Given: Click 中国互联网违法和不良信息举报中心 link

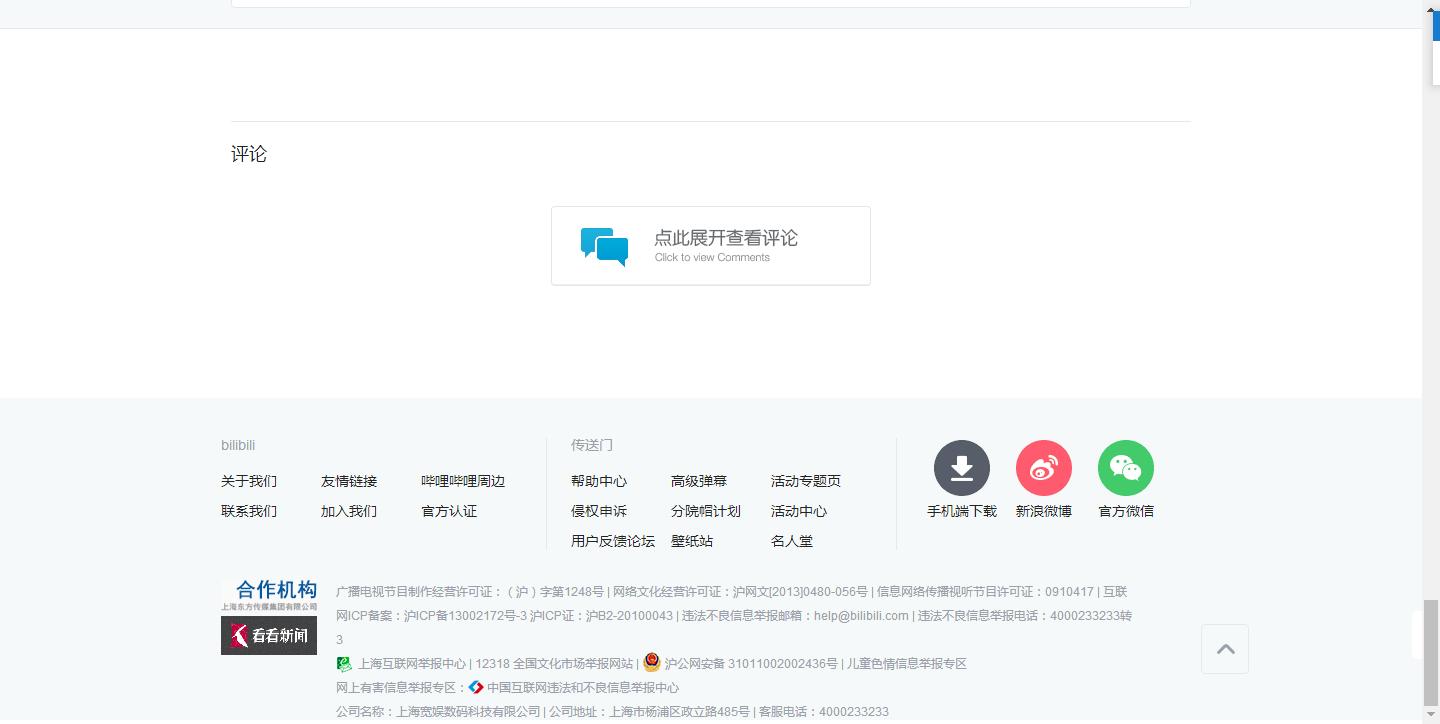Looking at the screenshot, I should 582,688.
